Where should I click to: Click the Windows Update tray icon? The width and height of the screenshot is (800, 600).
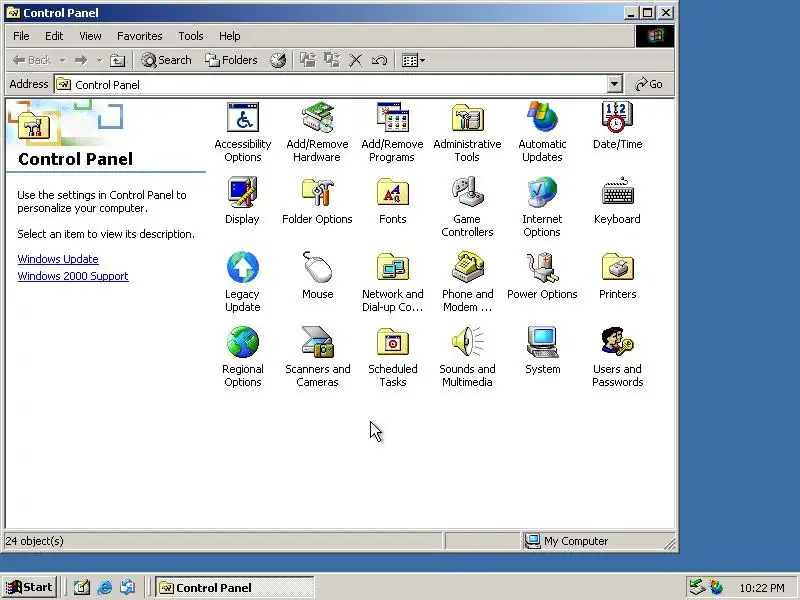716,588
